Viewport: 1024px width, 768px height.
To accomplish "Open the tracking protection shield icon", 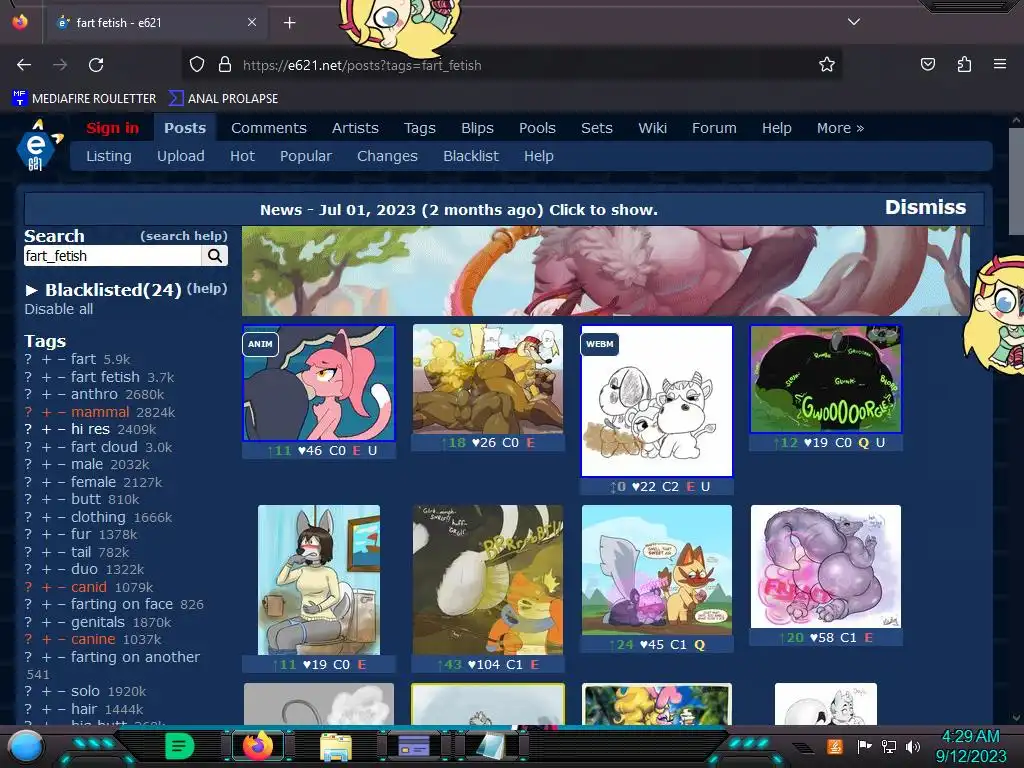I will [197, 65].
